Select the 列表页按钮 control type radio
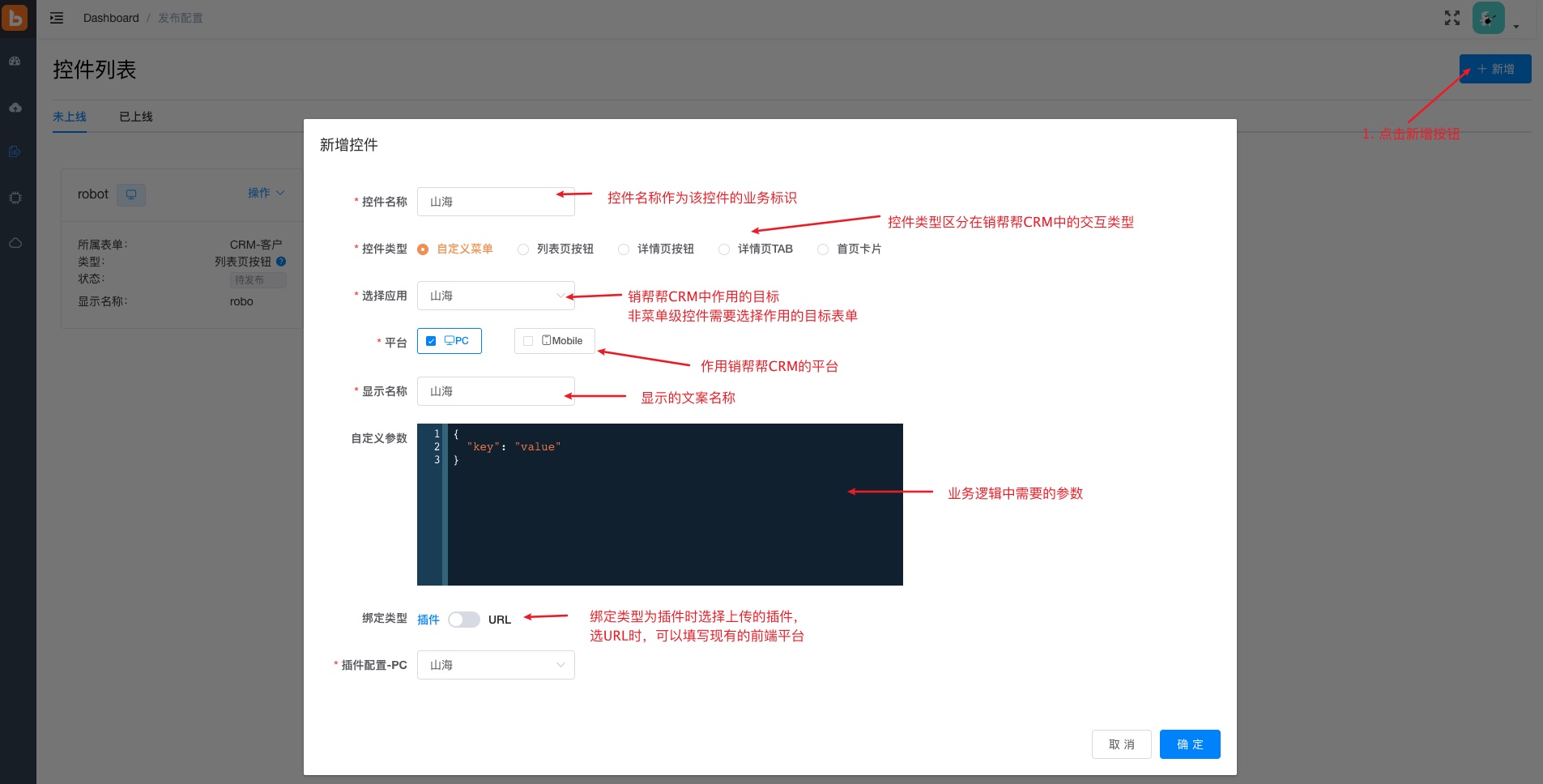The height and width of the screenshot is (784, 1543). coord(522,249)
